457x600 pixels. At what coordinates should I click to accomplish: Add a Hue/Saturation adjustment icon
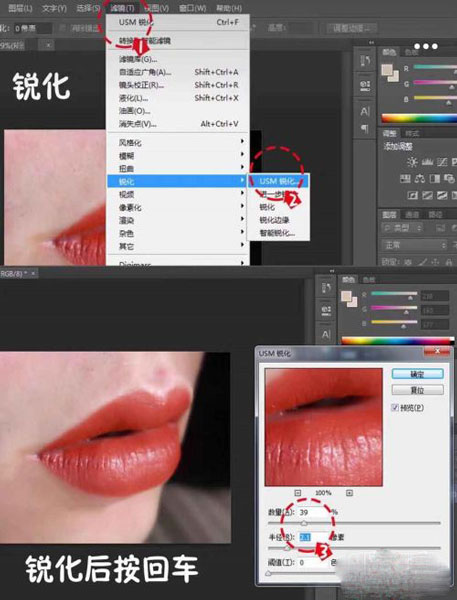tap(405, 179)
